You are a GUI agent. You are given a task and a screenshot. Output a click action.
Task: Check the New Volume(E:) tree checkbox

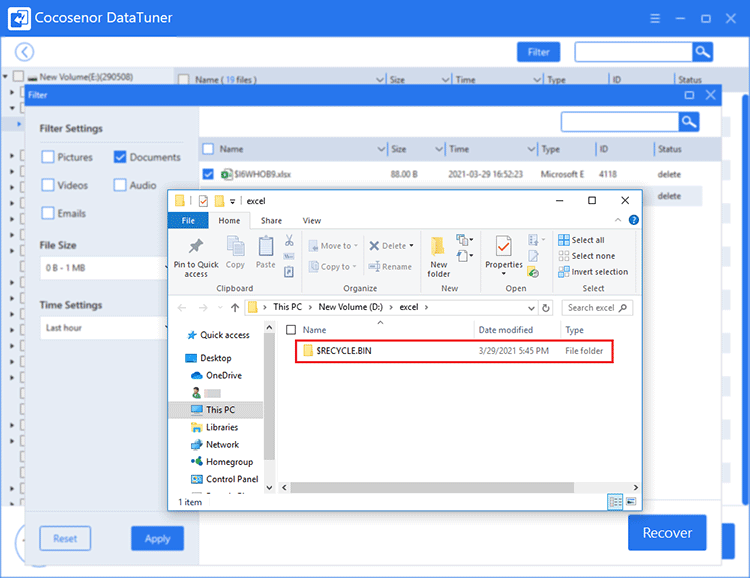[x=18, y=77]
